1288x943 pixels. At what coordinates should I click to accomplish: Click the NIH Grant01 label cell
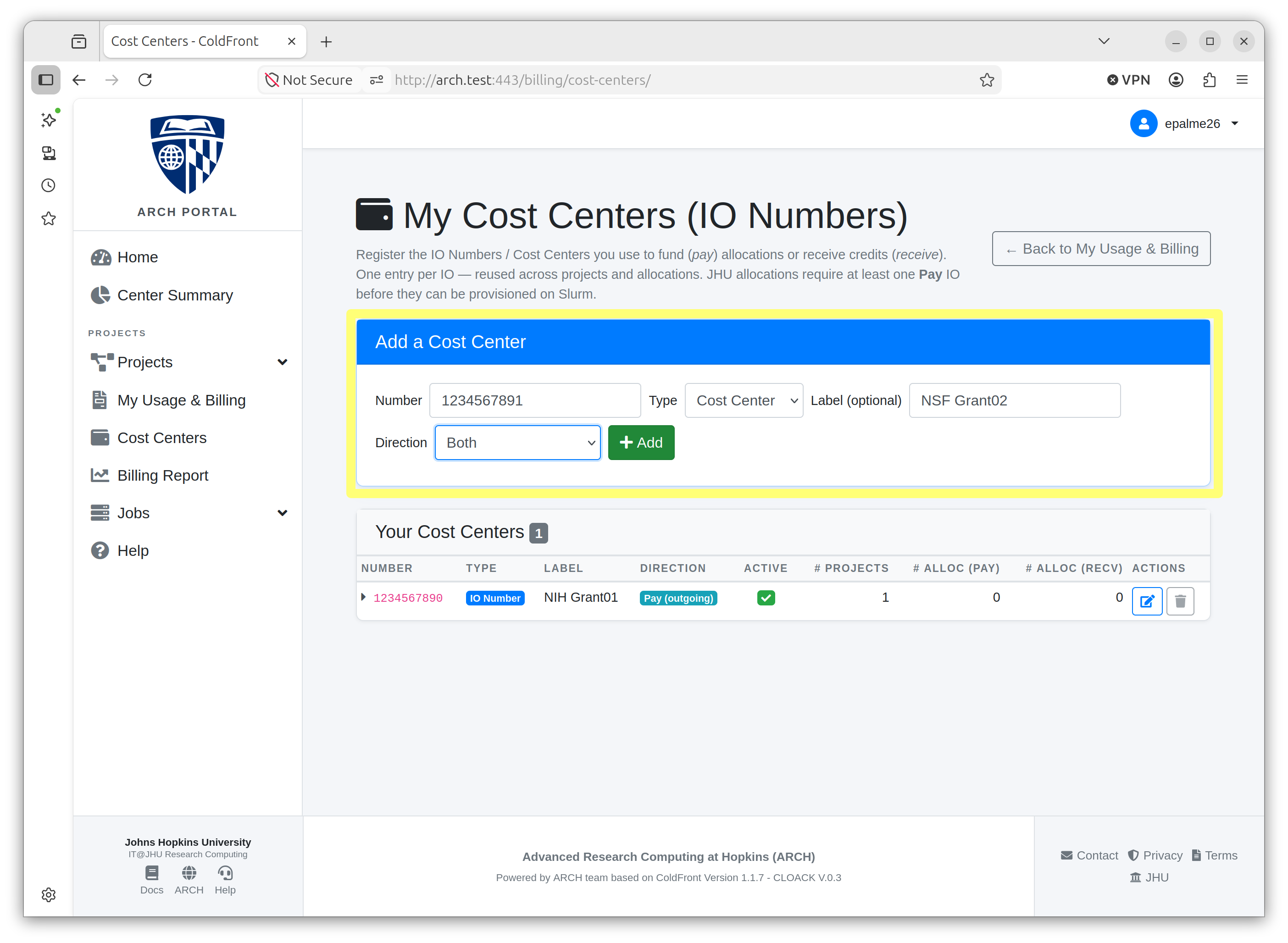click(x=581, y=597)
